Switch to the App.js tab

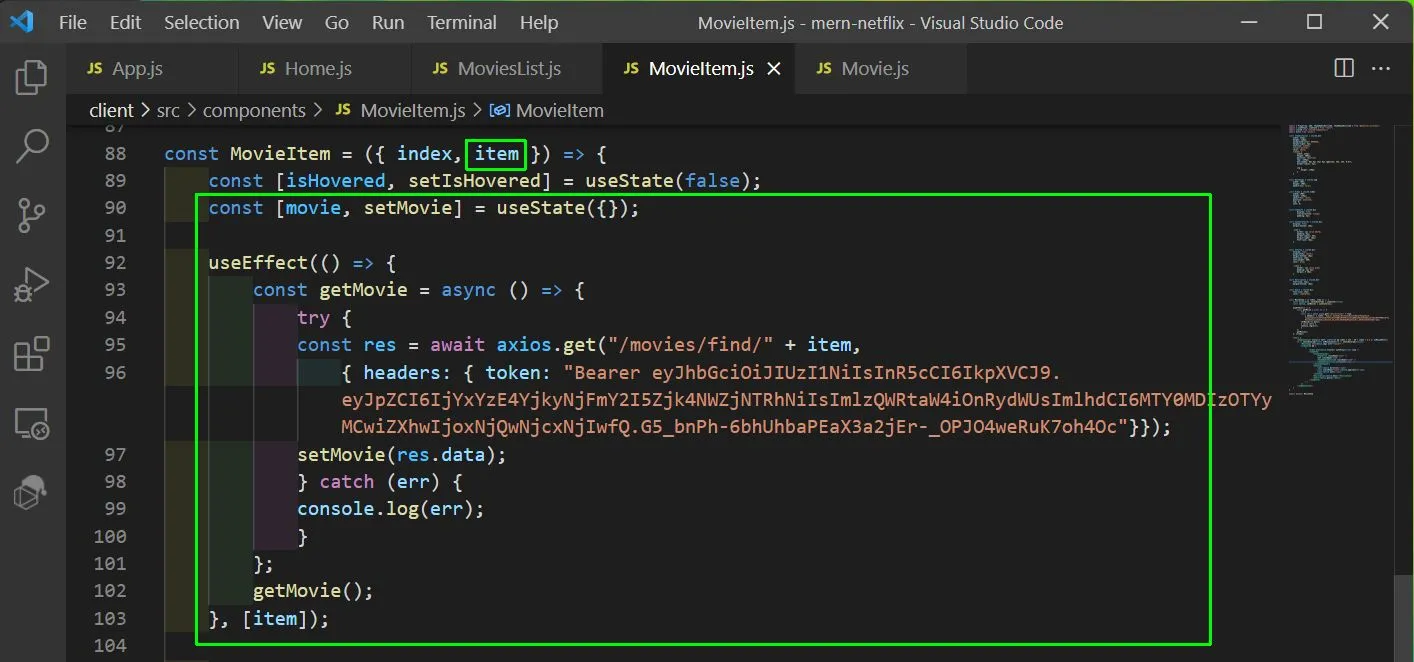coord(152,69)
